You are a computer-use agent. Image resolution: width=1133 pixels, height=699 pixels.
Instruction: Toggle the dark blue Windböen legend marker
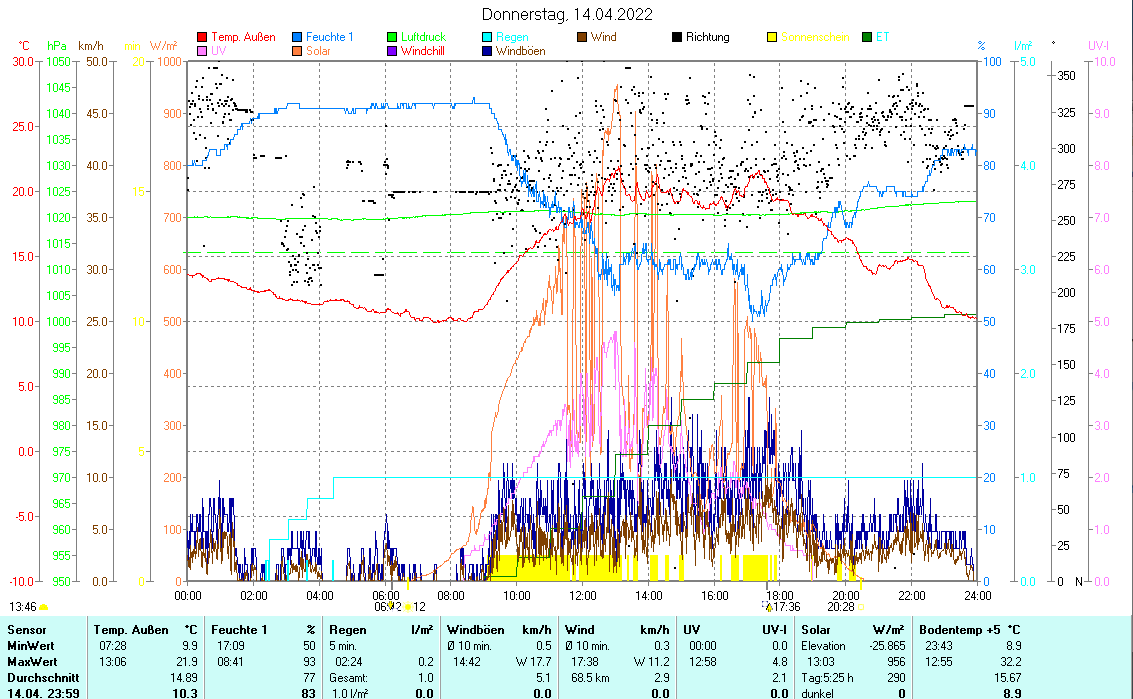click(488, 50)
